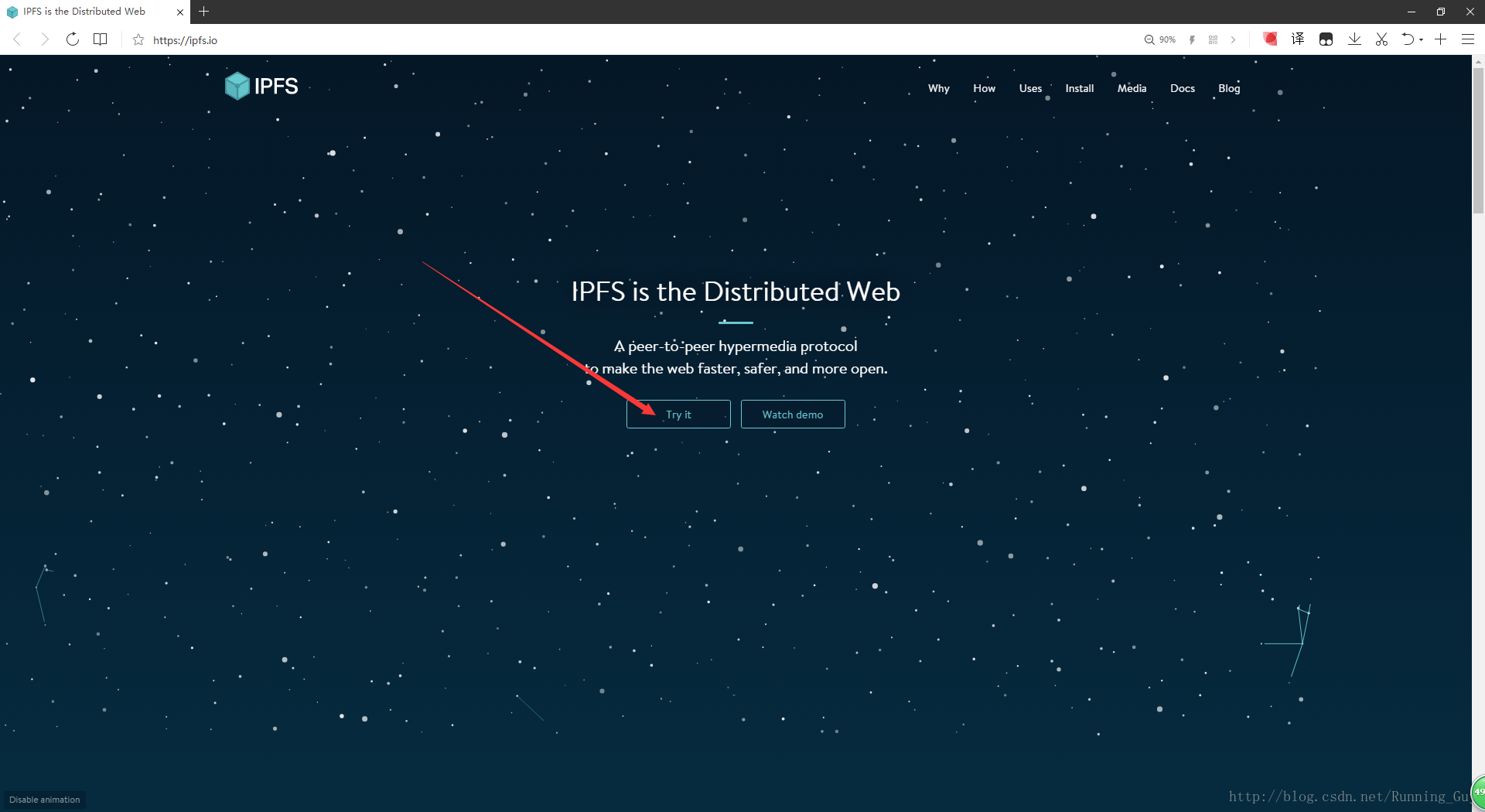Viewport: 1485px width, 812px height.
Task: Click the browser forward arrow
Action: click(45, 39)
